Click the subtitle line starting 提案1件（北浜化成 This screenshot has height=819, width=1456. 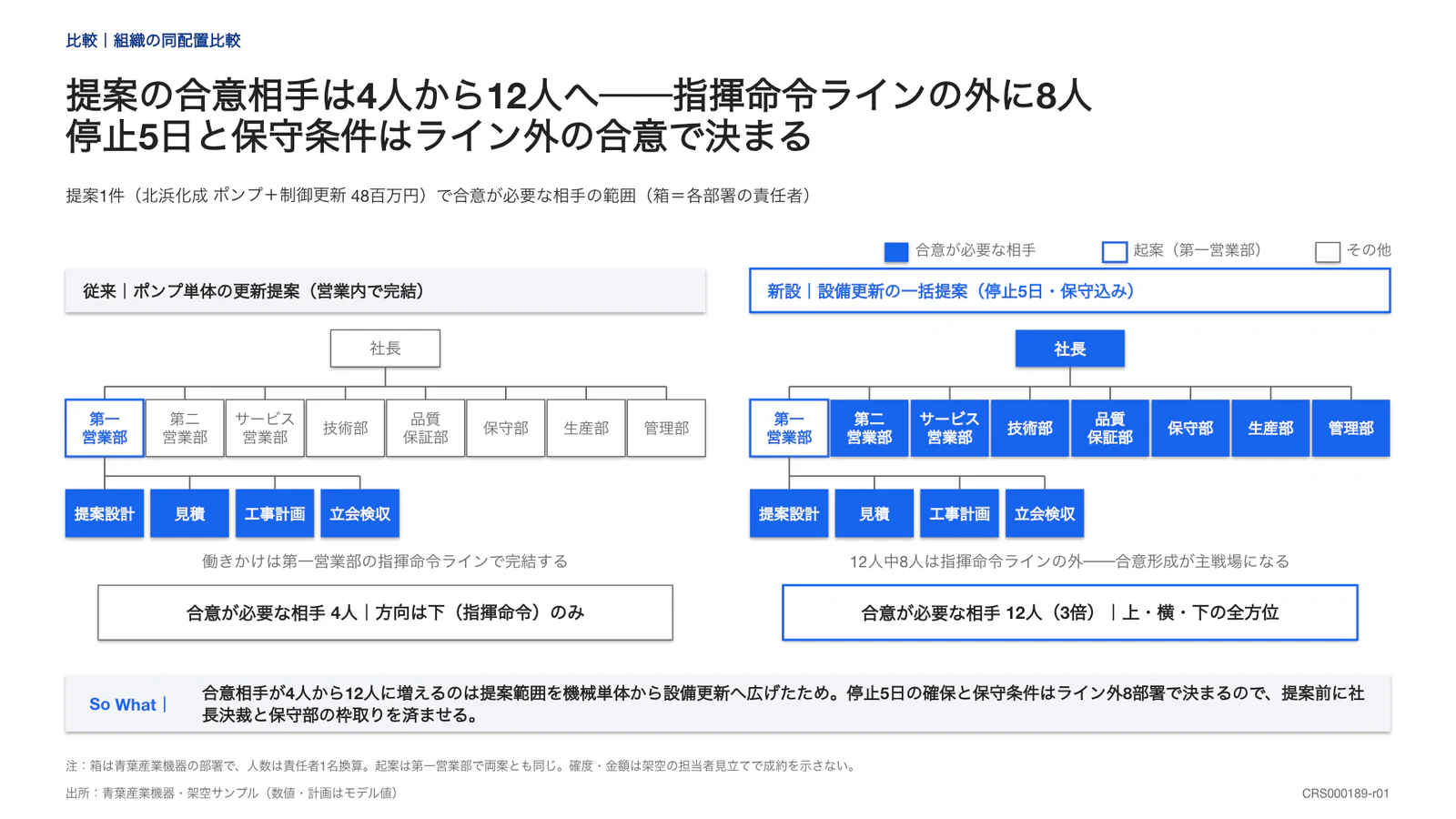441,196
